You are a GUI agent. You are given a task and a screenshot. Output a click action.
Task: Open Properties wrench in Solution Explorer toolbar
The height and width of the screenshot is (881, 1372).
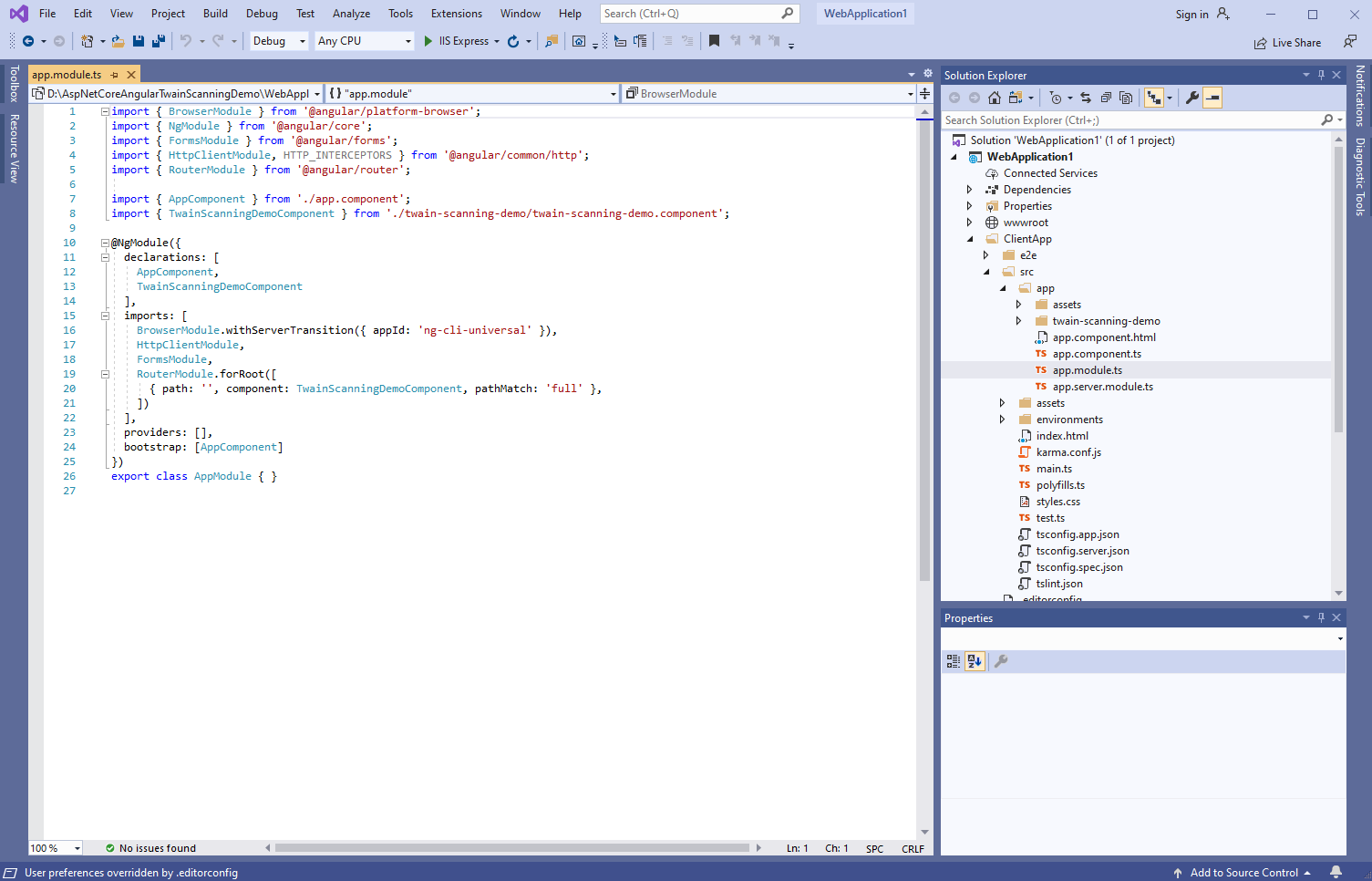point(1191,98)
